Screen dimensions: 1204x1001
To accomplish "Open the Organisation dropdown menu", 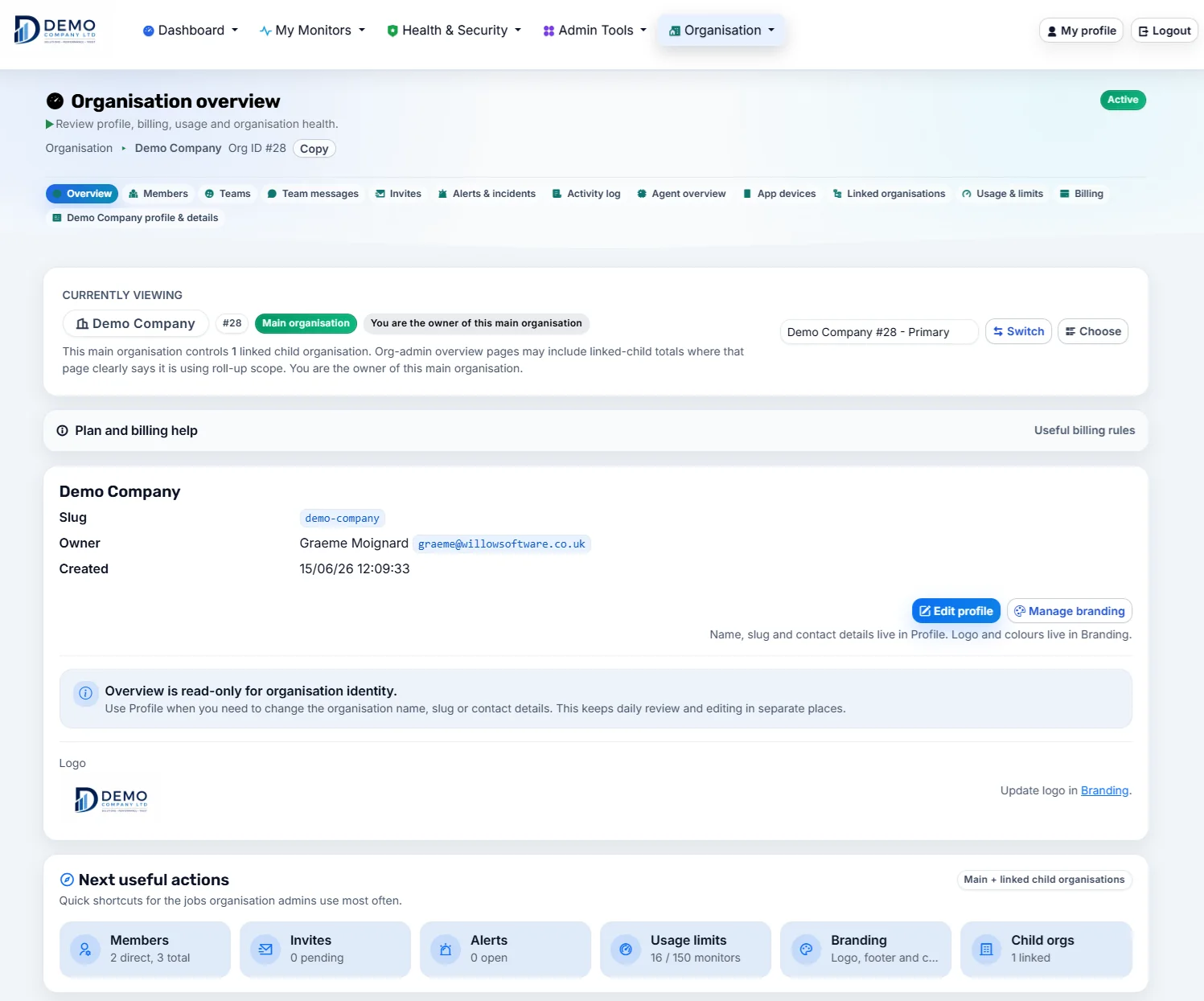I will click(x=721, y=31).
